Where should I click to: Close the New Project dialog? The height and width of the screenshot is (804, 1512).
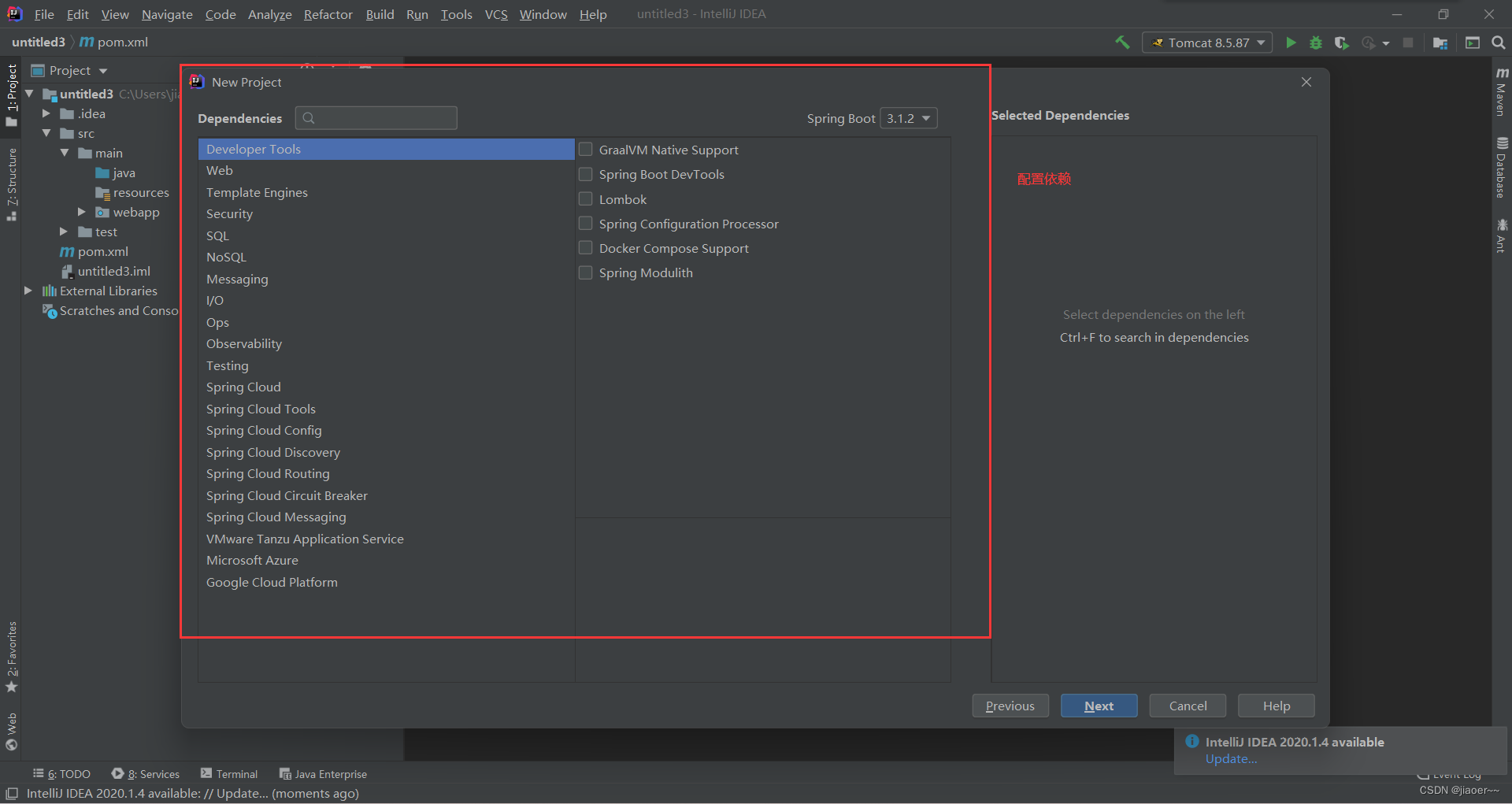[x=1306, y=82]
